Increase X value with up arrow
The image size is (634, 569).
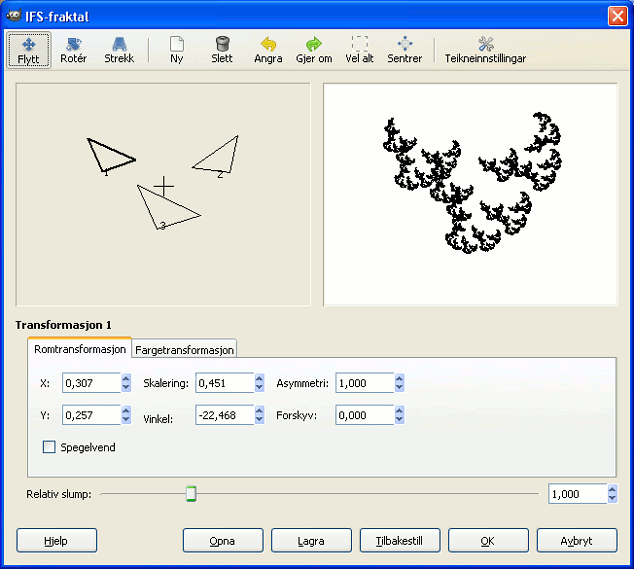(126, 378)
